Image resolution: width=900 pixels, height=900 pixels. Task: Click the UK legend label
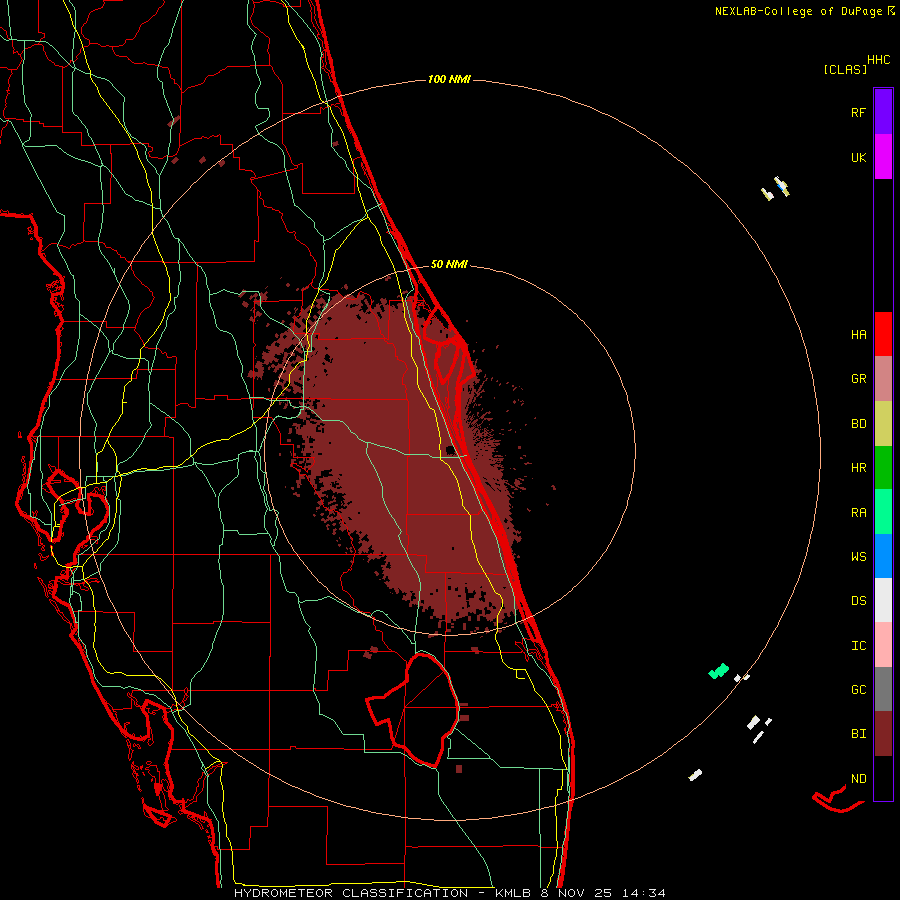point(858,157)
